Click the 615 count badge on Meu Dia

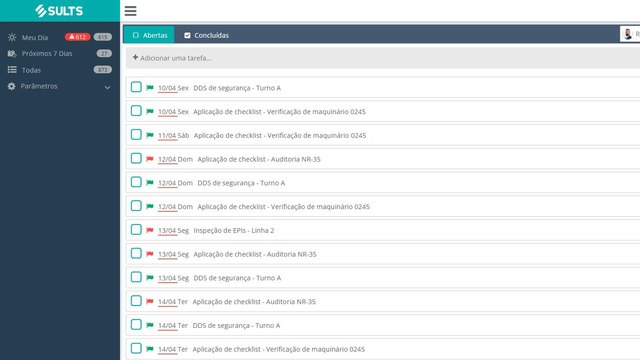pos(102,37)
